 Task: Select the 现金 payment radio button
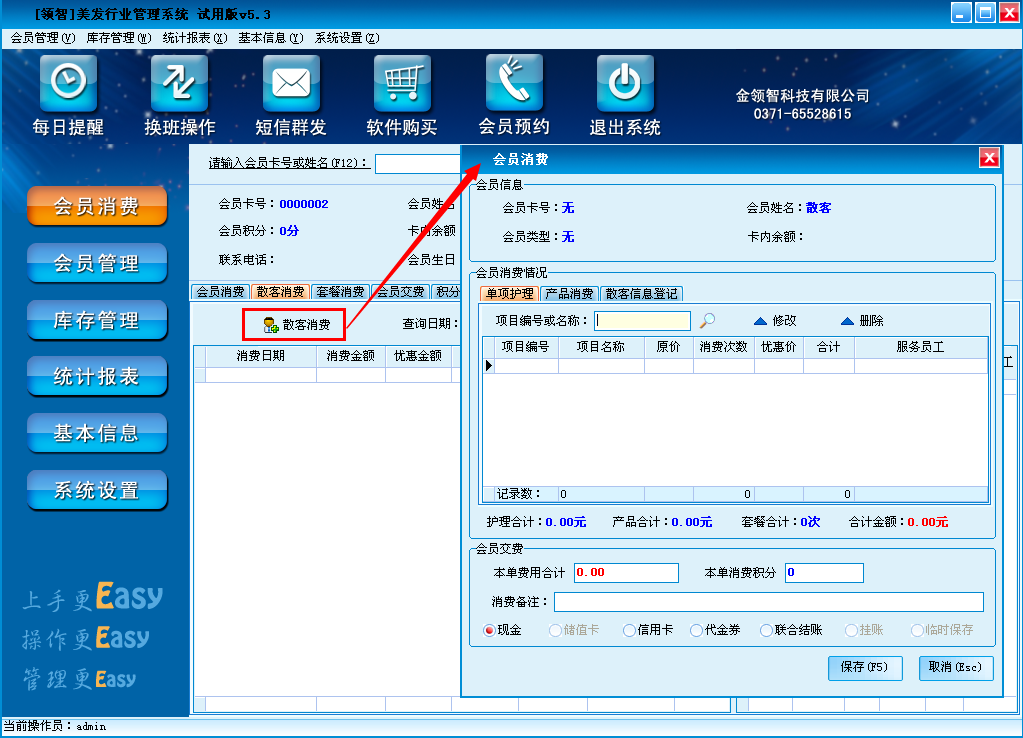tap(490, 630)
